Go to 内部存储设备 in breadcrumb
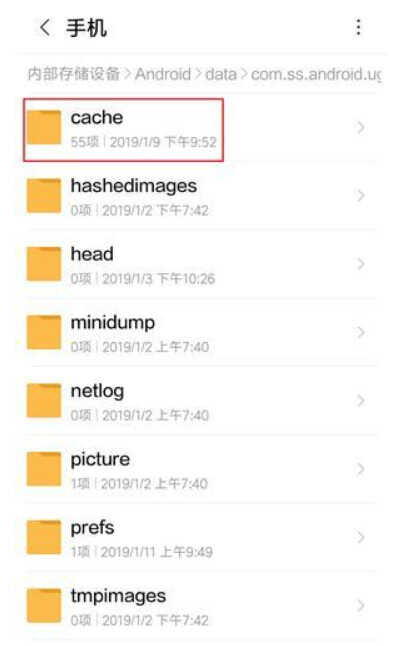Viewport: 400px width, 646px height. (74, 74)
